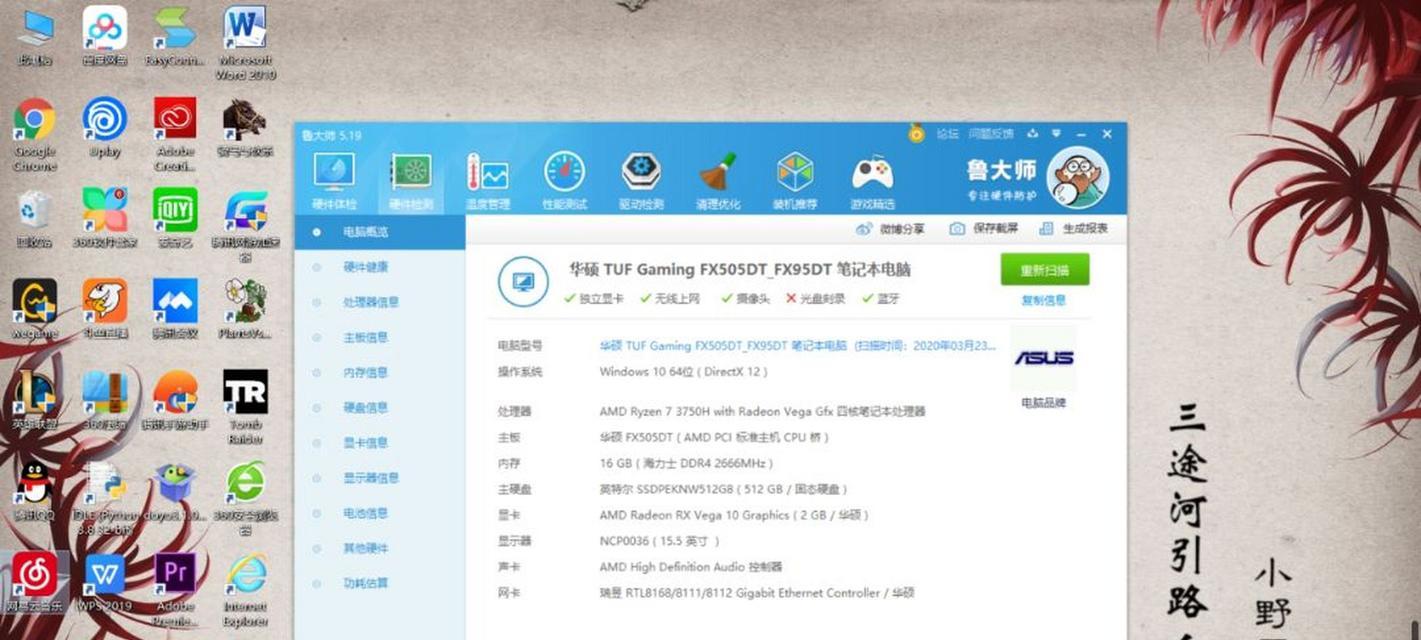Click the AMD Ryzen 7 3750H processor text
The width and height of the screenshot is (1421, 640).
click(x=762, y=411)
